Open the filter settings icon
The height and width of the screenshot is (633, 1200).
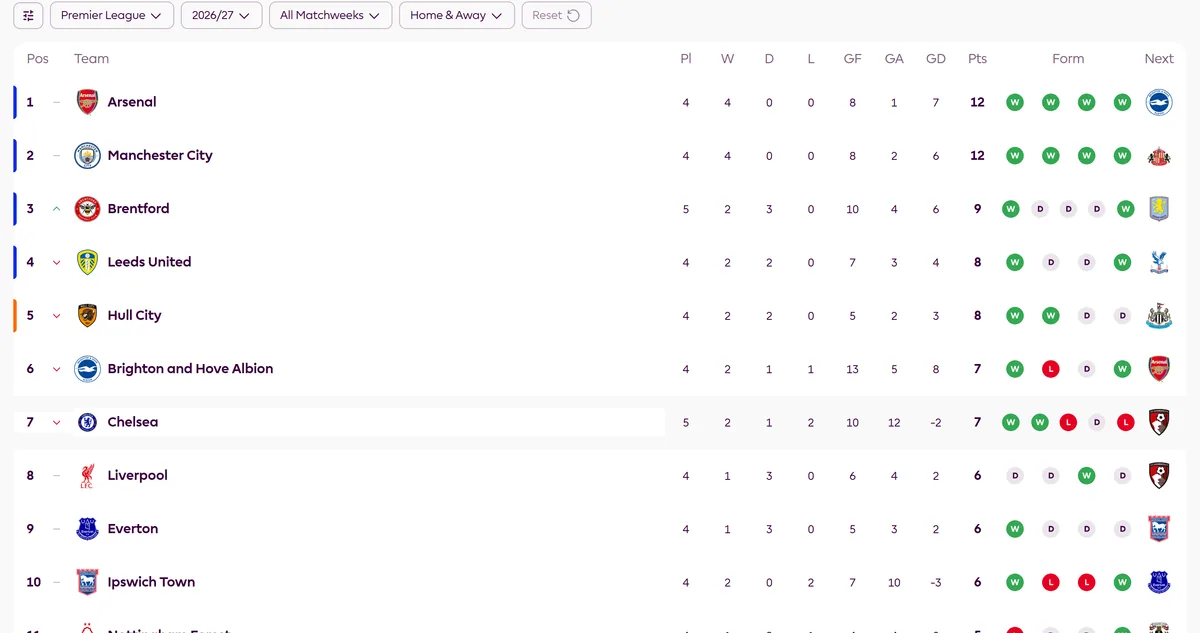coord(28,15)
